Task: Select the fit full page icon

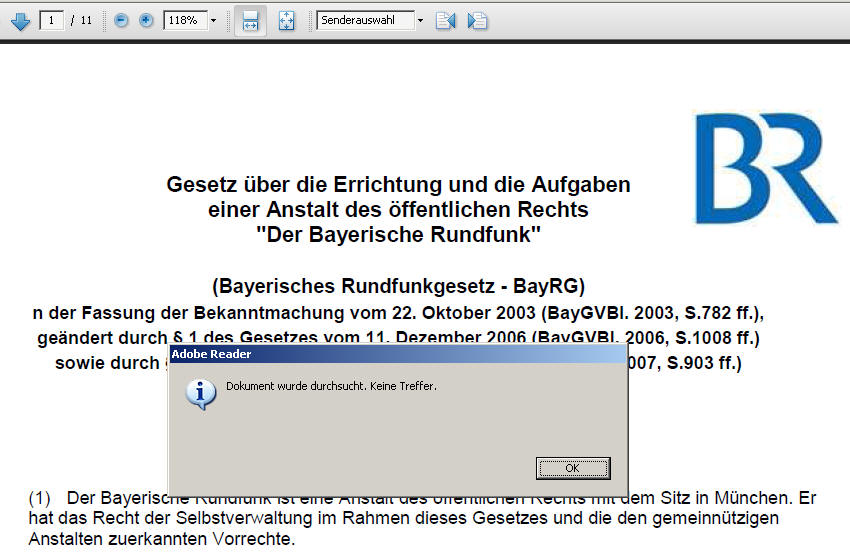Action: coord(286,21)
